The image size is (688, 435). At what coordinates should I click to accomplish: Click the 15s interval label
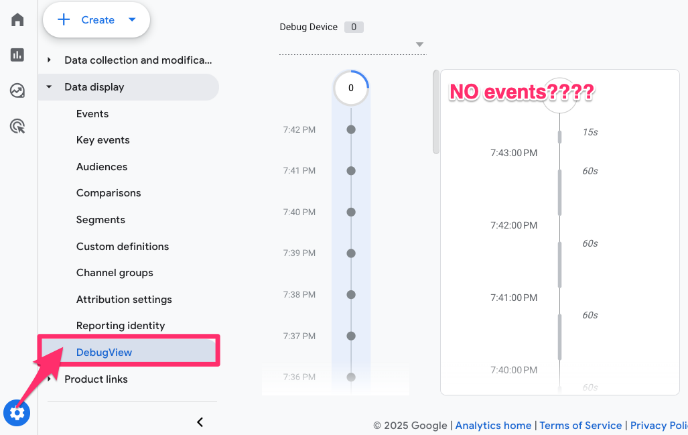click(590, 132)
